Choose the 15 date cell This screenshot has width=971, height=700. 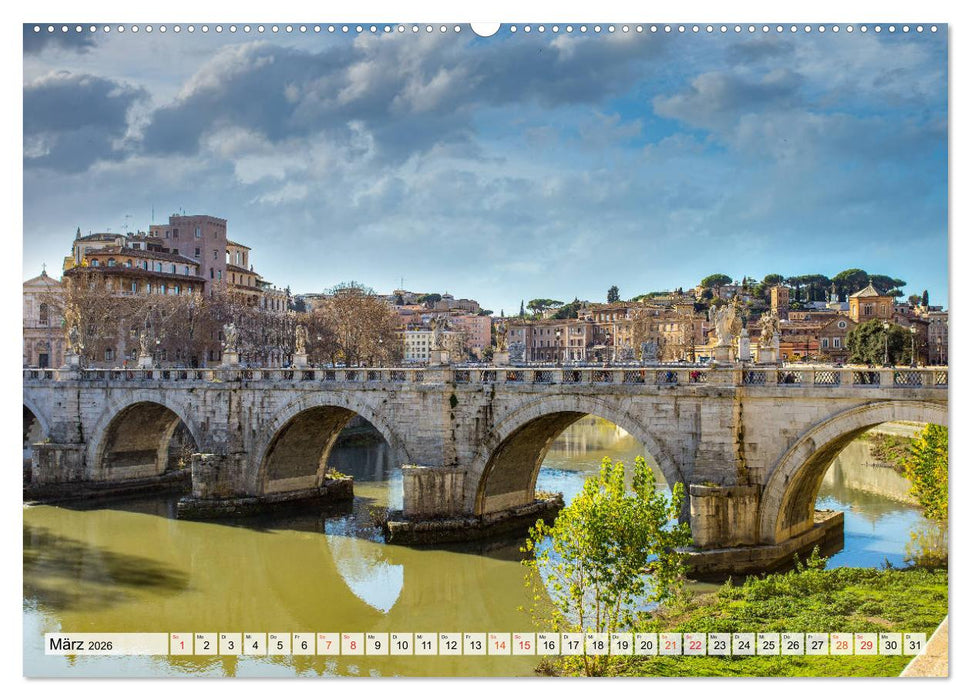pyautogui.click(x=523, y=645)
